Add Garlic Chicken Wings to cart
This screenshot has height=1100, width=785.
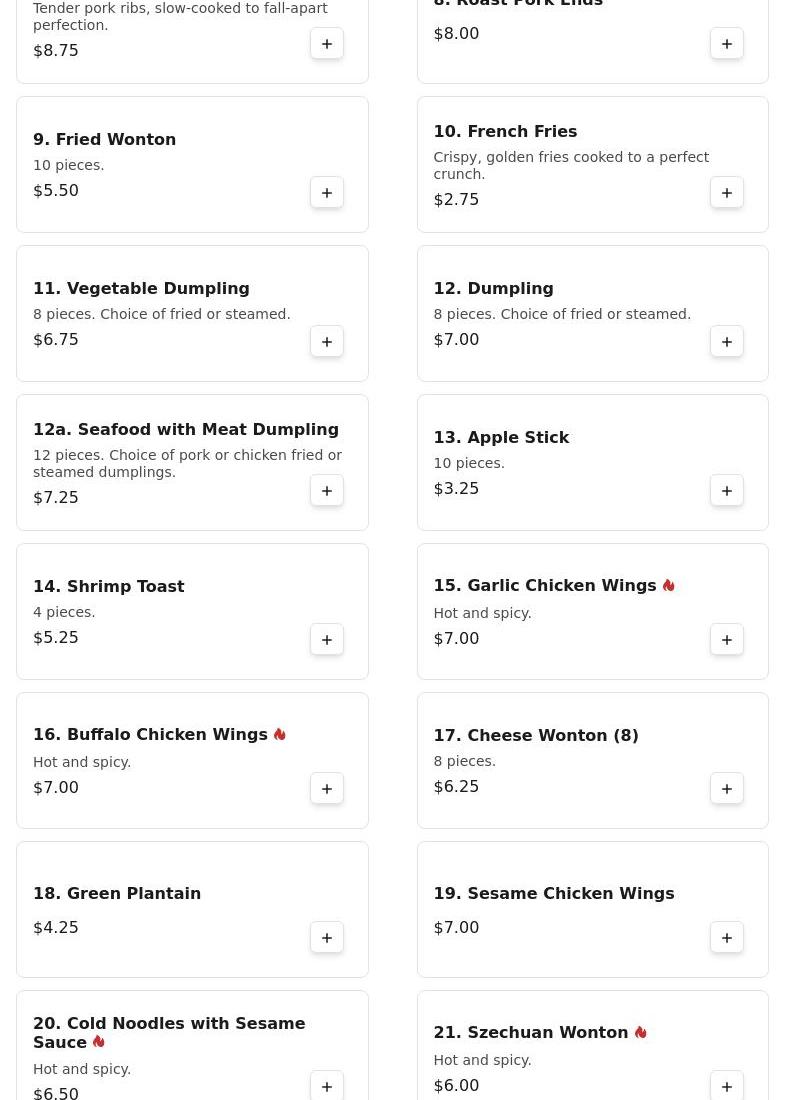point(727,640)
